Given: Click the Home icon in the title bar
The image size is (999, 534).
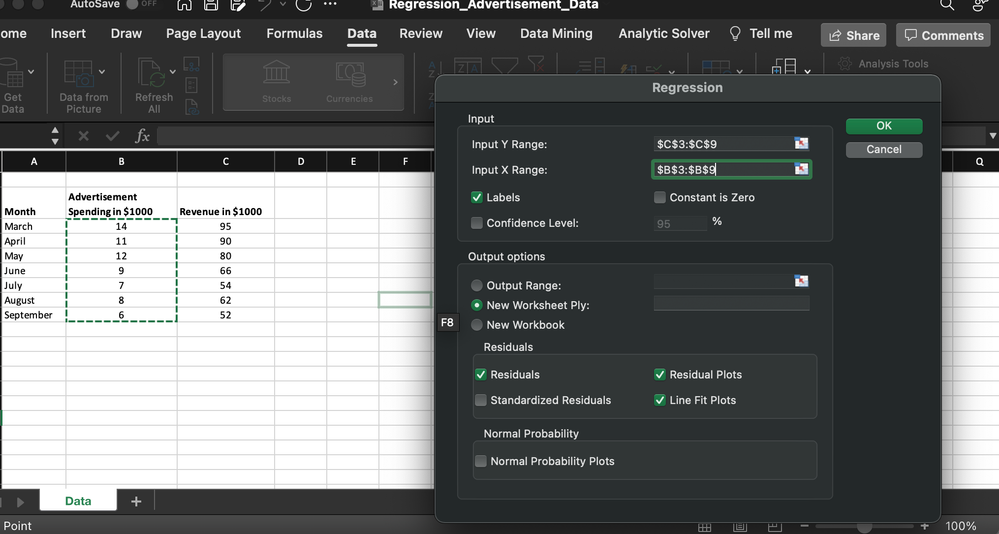Looking at the screenshot, I should 184,5.
